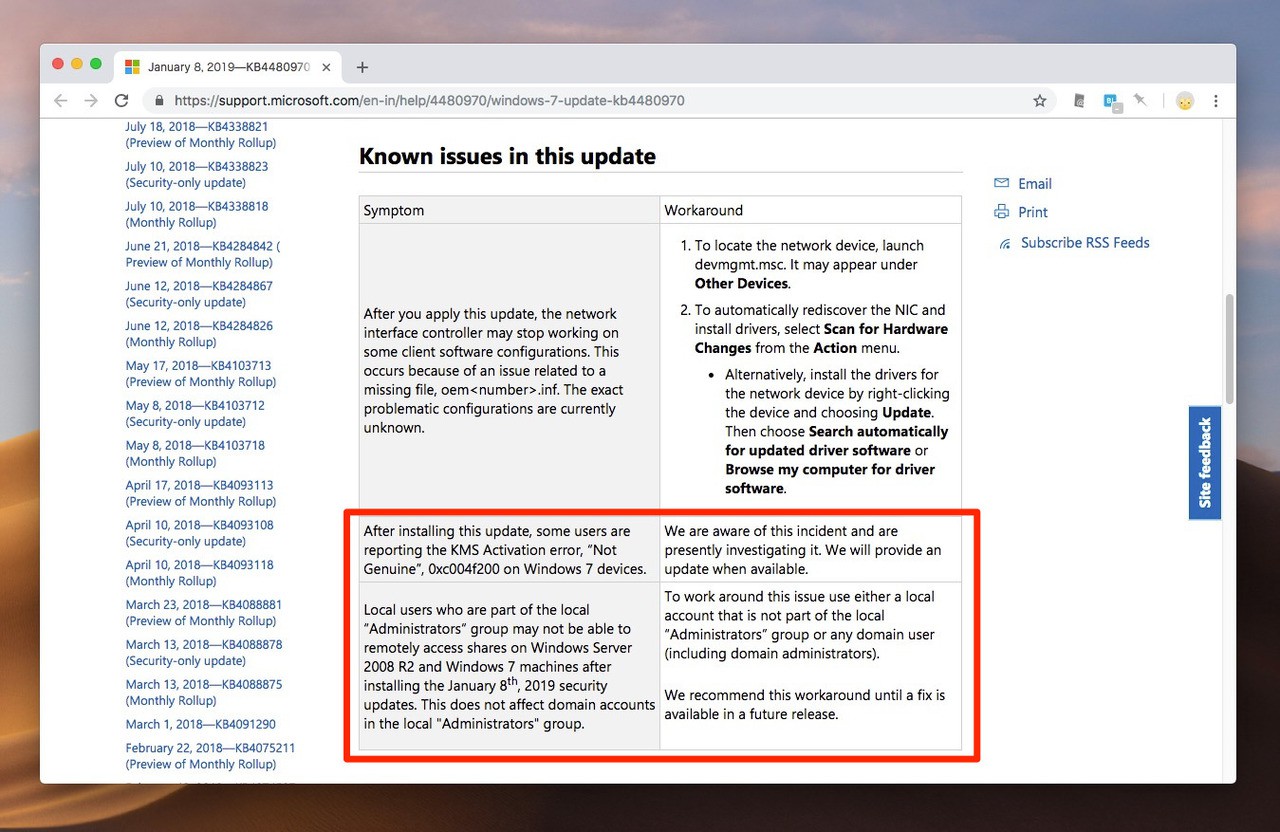Click the Site feedback button
This screenshot has height=832, width=1280.
[x=1204, y=463]
